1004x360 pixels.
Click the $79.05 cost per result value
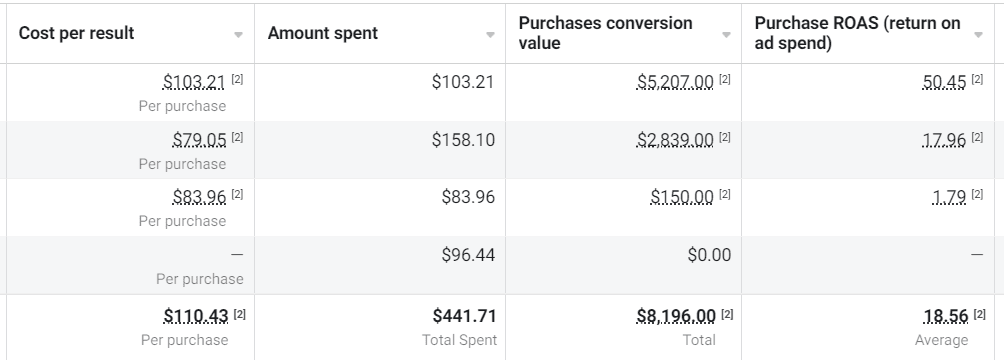coord(199,140)
